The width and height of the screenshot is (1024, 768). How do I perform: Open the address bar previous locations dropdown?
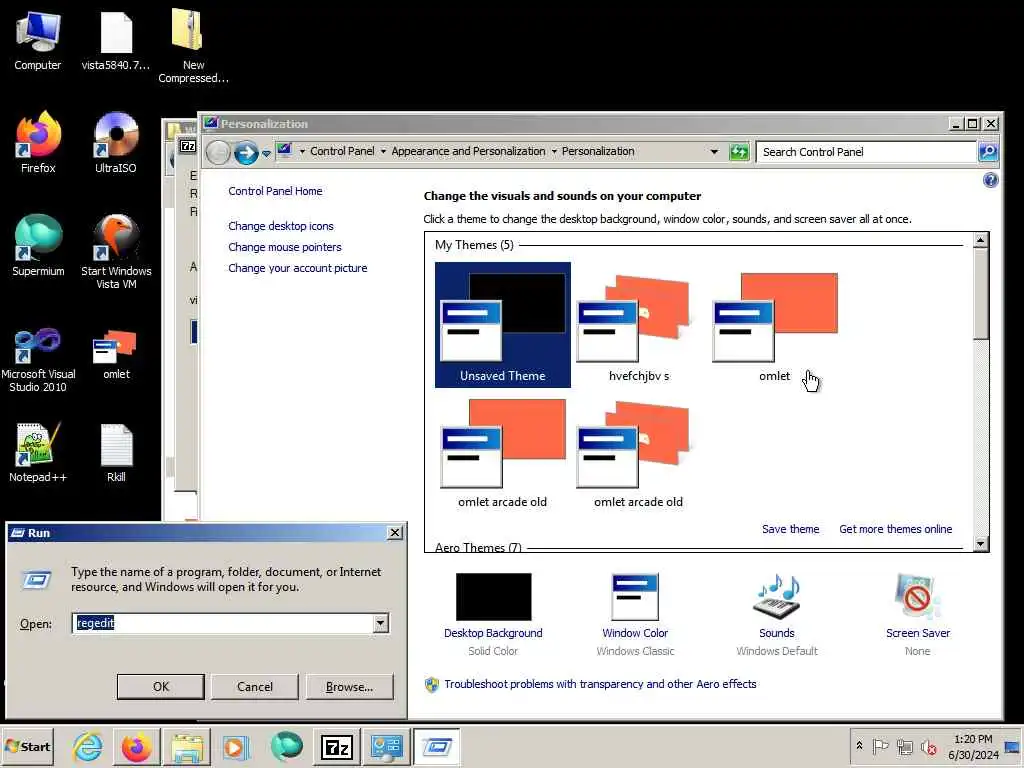(714, 152)
